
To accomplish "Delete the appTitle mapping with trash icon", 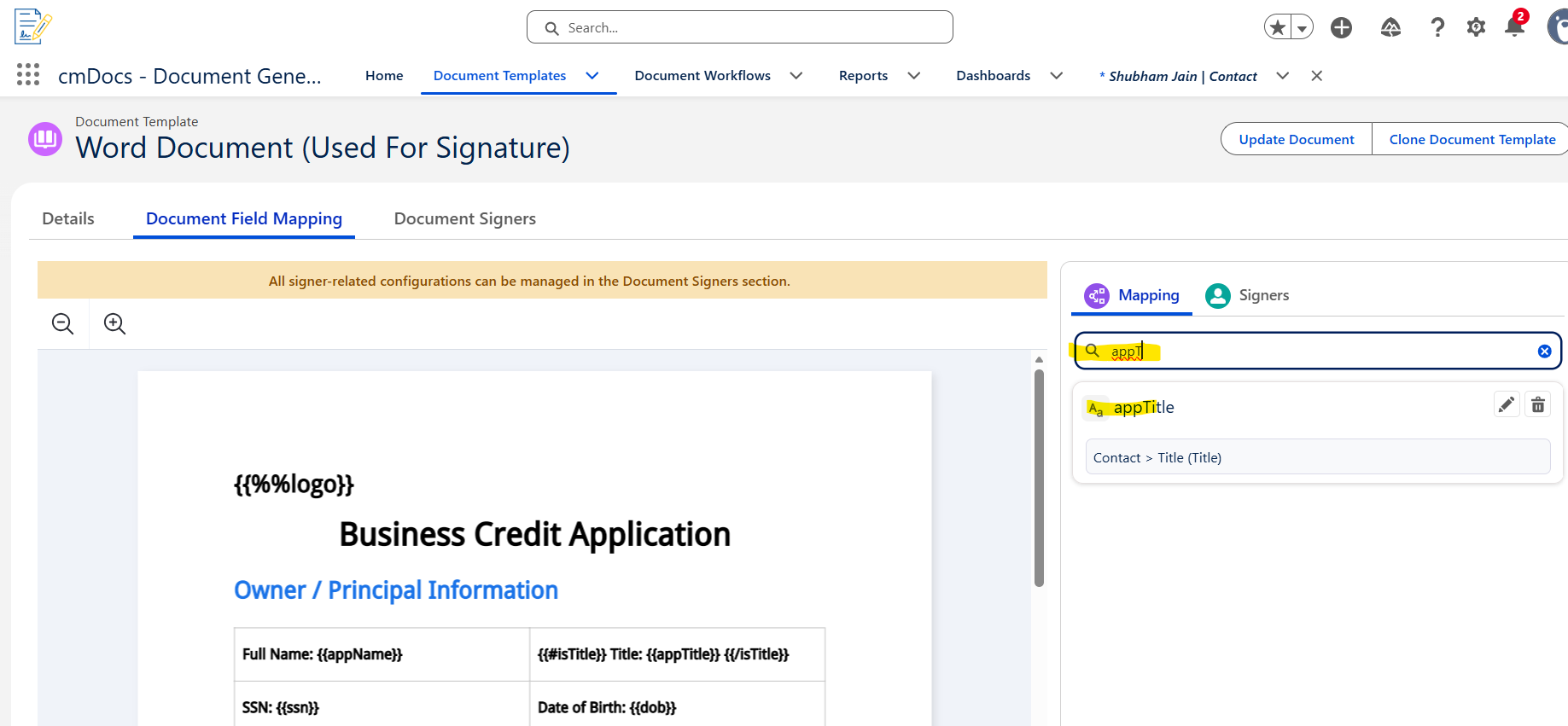I will point(1538,404).
